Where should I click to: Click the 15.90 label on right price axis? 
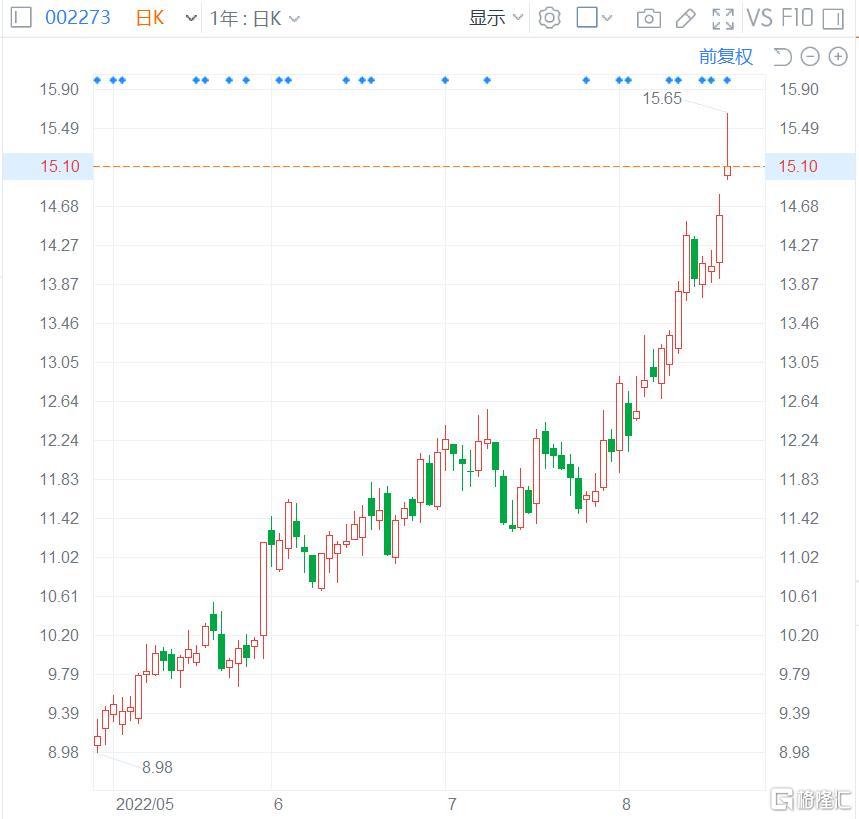[x=799, y=89]
